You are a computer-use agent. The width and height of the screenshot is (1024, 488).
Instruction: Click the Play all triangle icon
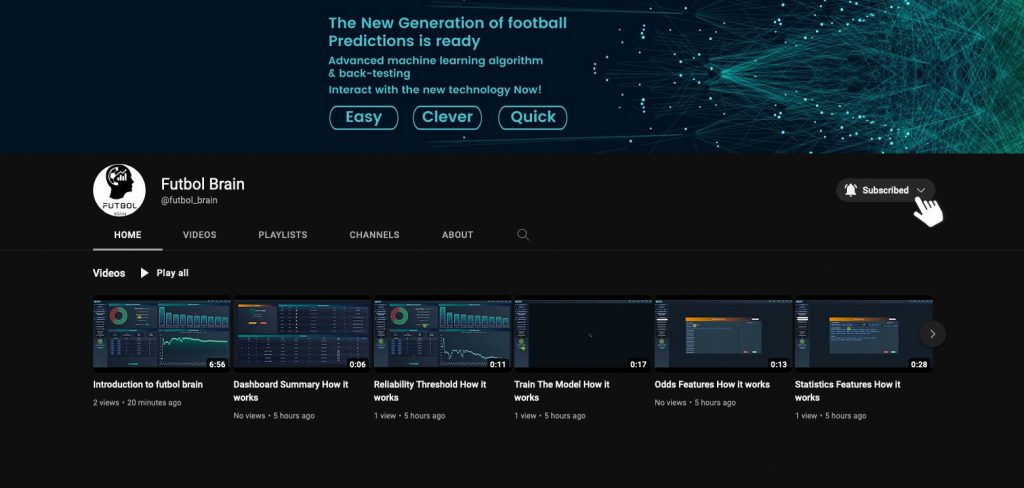(x=144, y=273)
